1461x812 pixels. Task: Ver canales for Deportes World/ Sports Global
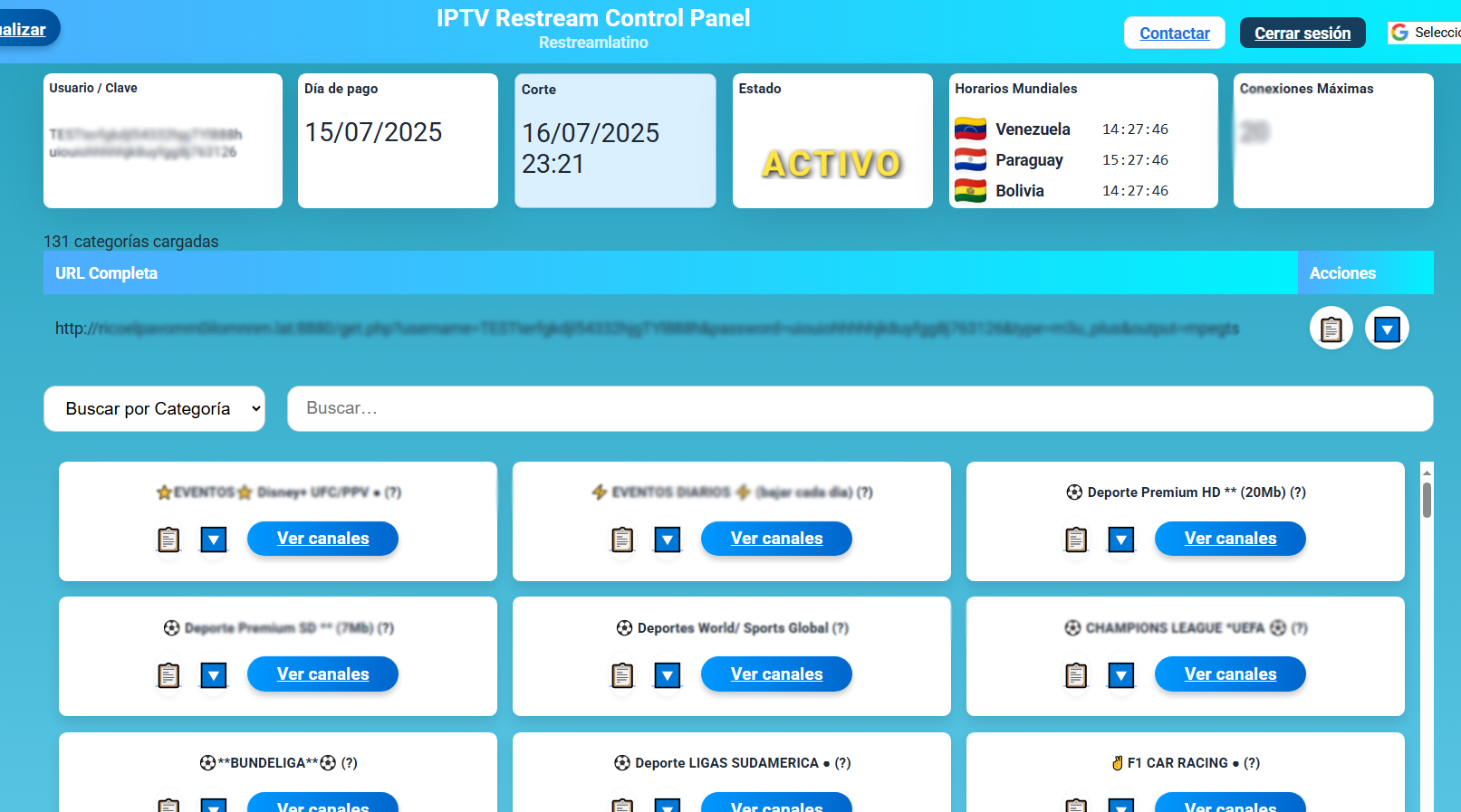[776, 674]
